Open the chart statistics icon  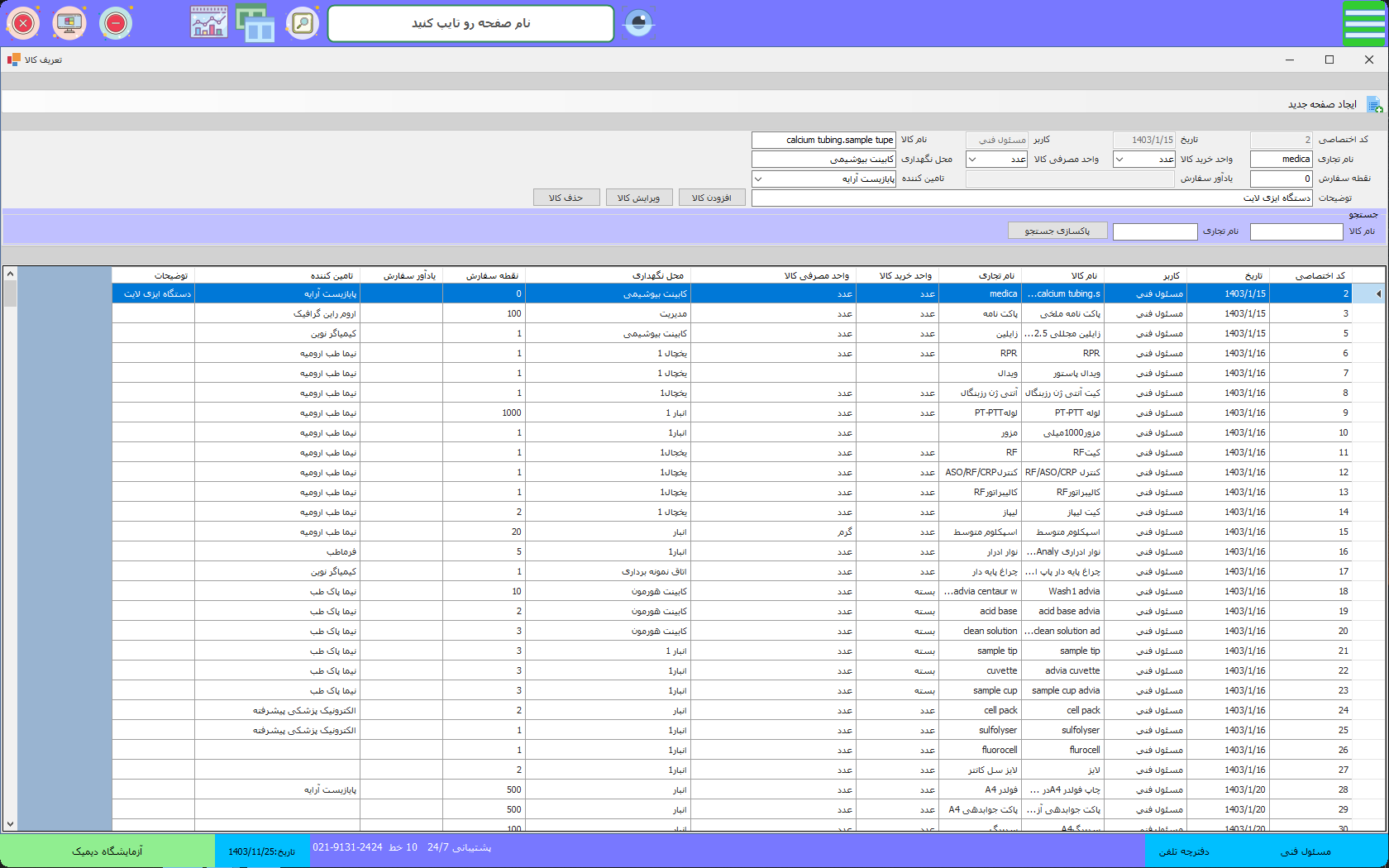point(208,23)
